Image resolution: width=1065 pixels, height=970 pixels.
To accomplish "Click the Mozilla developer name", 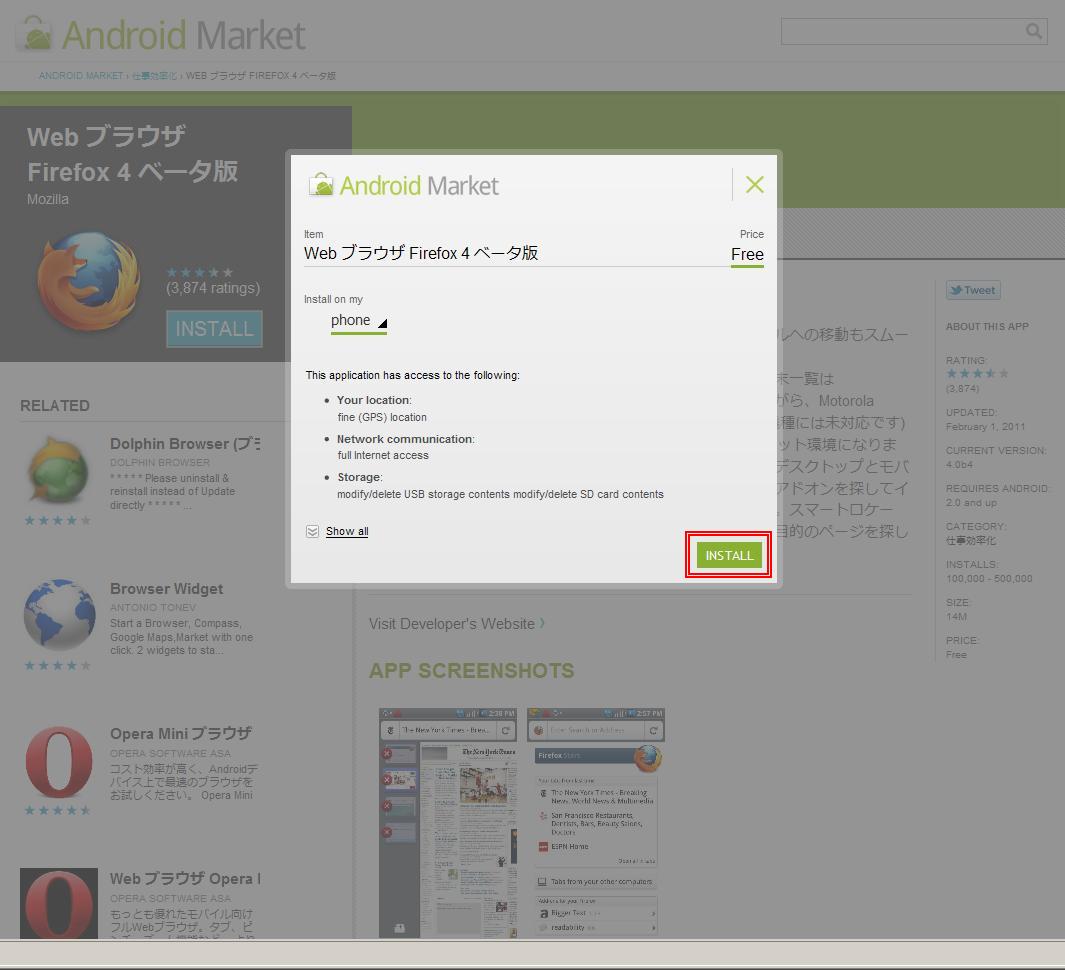I will point(48,199).
